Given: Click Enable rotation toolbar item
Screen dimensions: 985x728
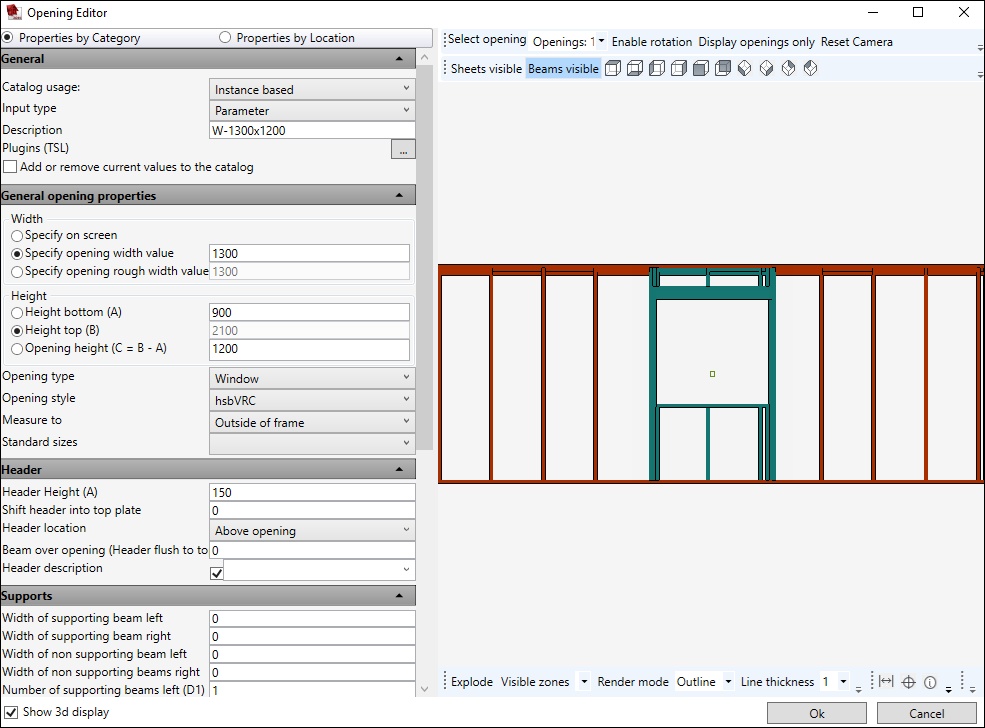Looking at the screenshot, I should (x=651, y=42).
